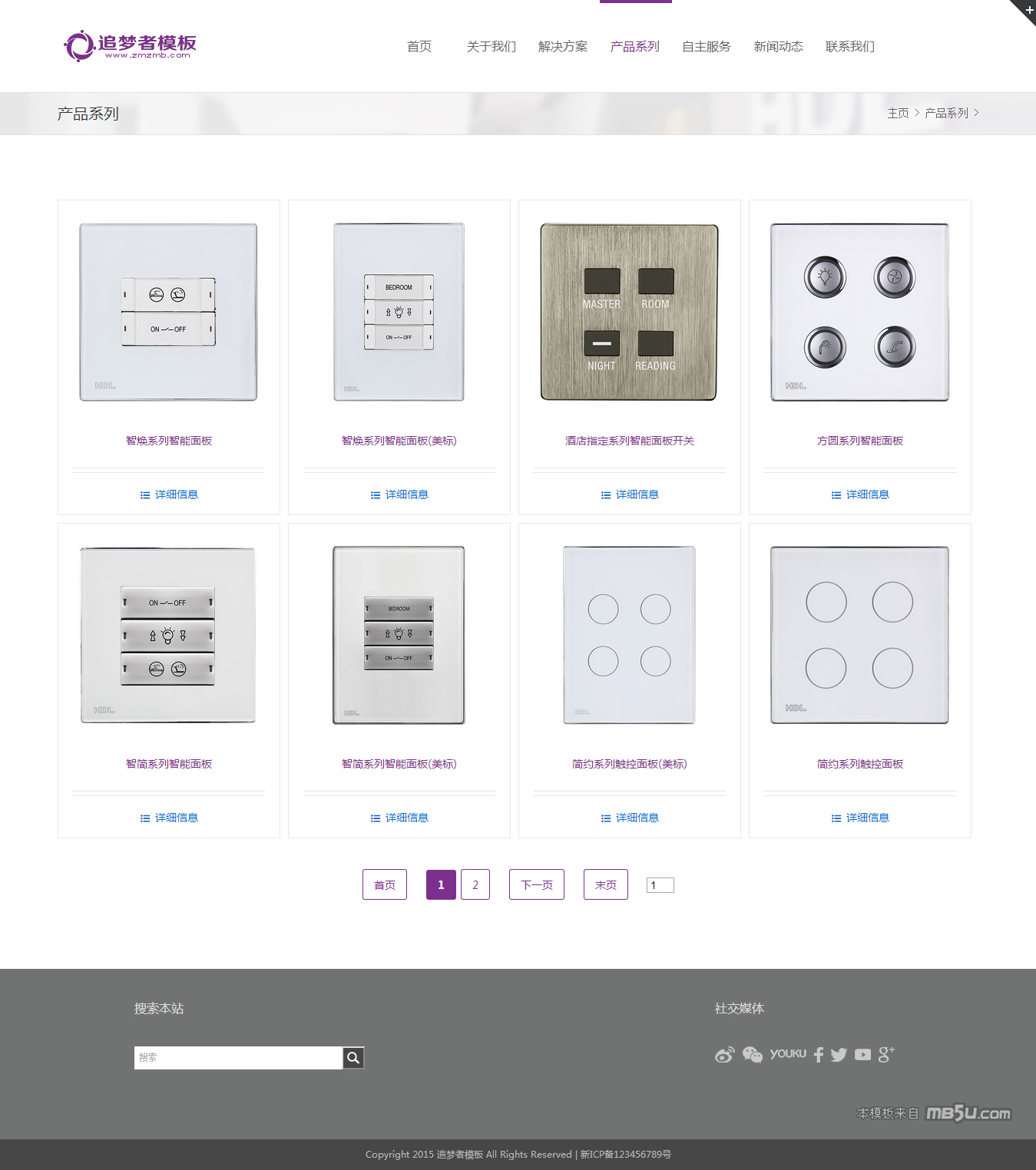Viewport: 1036px width, 1170px height.
Task: Focus the 搜索 site search field
Action: (238, 1058)
